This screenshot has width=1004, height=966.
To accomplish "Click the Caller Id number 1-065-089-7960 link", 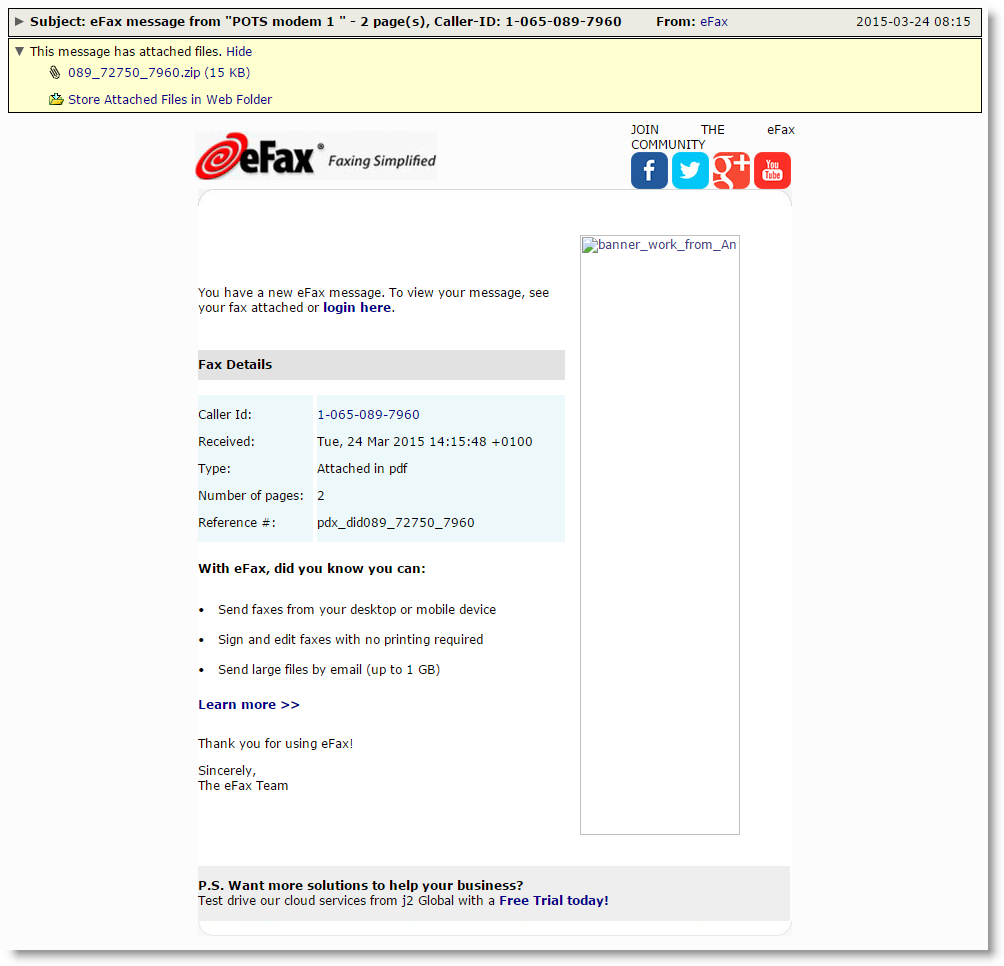I will point(368,414).
